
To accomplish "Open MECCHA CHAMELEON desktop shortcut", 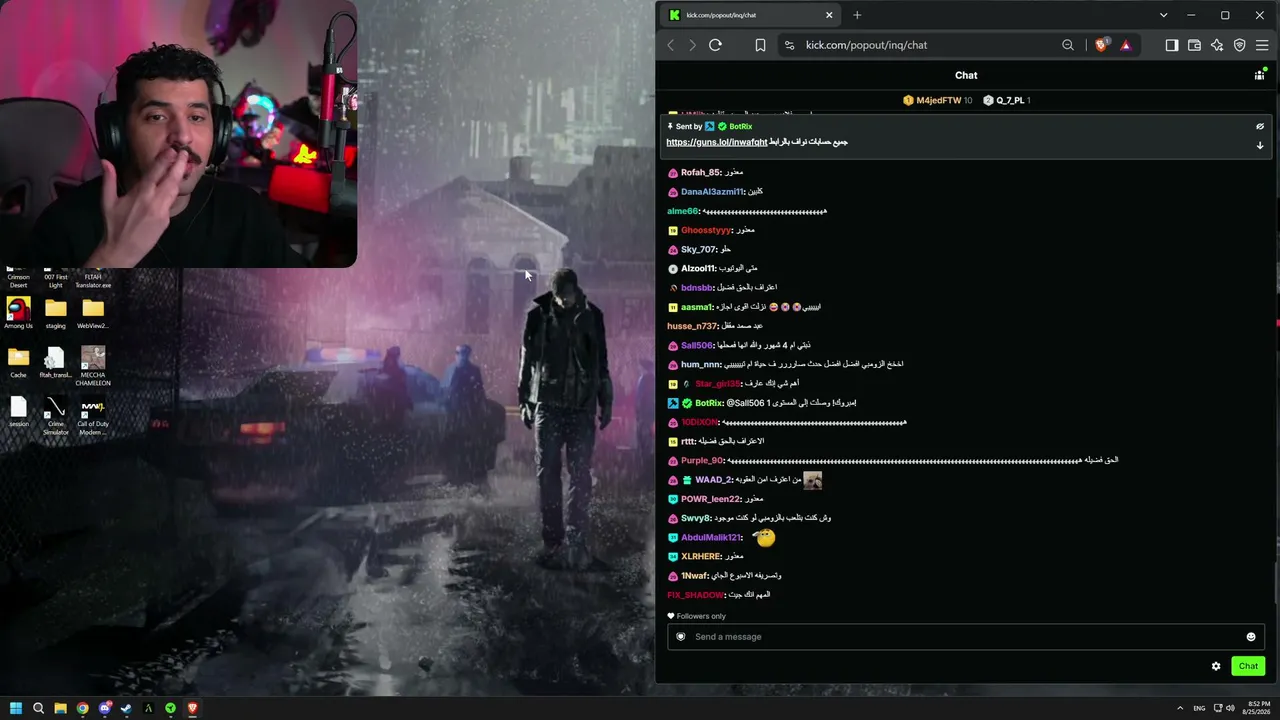I will click(x=93, y=366).
